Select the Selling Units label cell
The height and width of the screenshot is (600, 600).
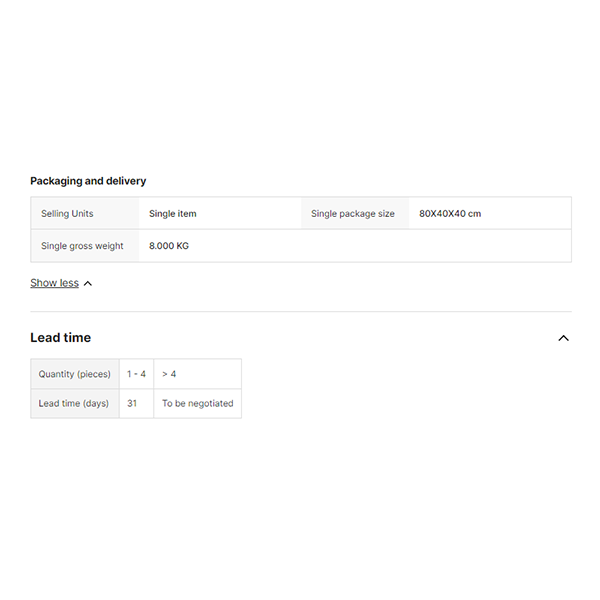[67, 214]
